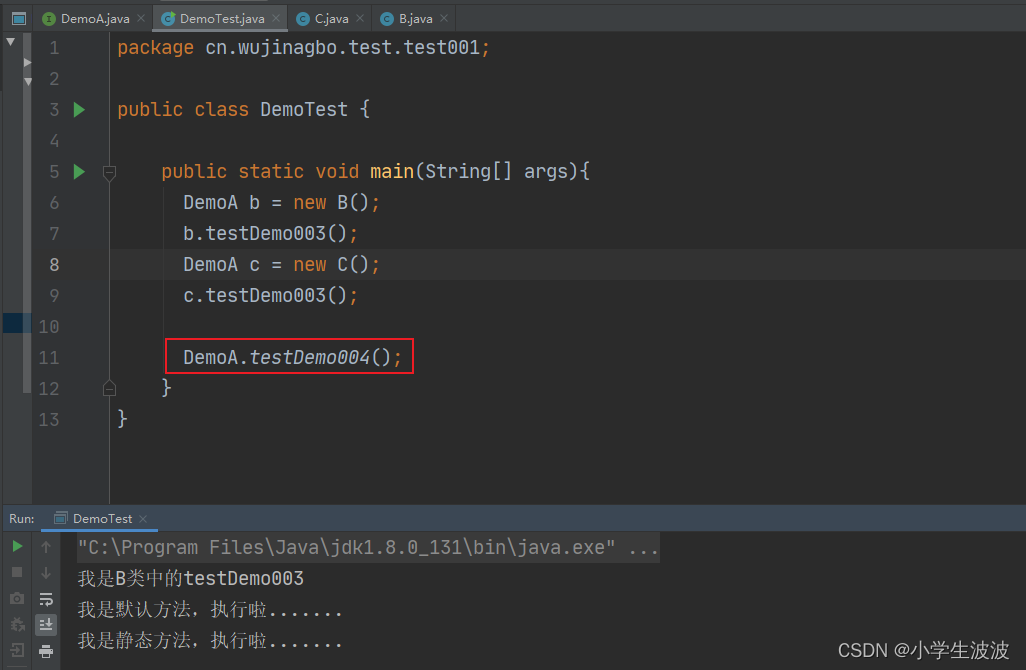Click 'DemoA.testDemo004();' statement

tap(292, 357)
